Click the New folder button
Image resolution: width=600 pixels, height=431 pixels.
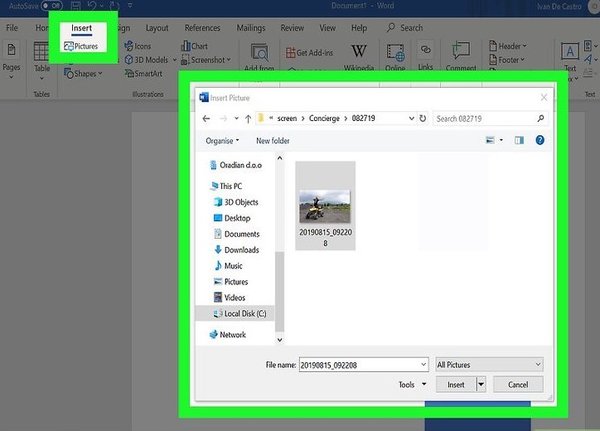(273, 141)
